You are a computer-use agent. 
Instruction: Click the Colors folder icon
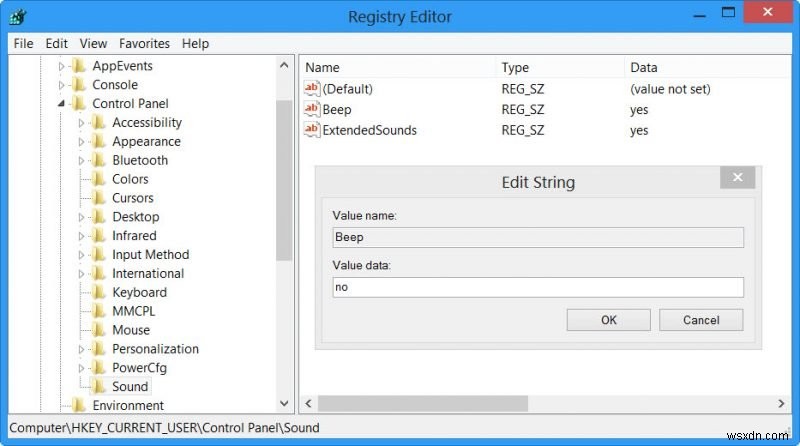pos(99,179)
